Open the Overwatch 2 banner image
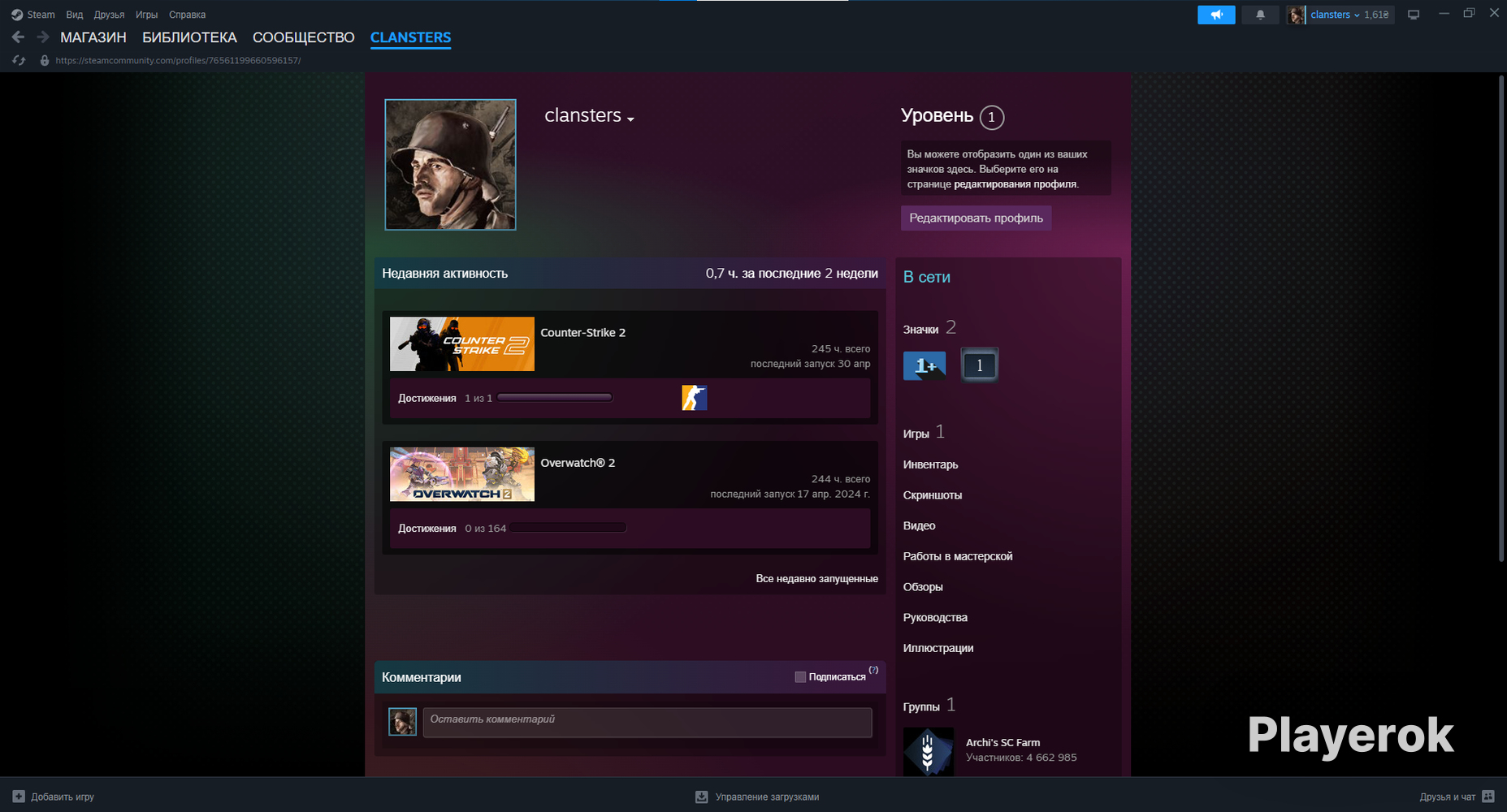Image resolution: width=1507 pixels, height=812 pixels. (462, 474)
